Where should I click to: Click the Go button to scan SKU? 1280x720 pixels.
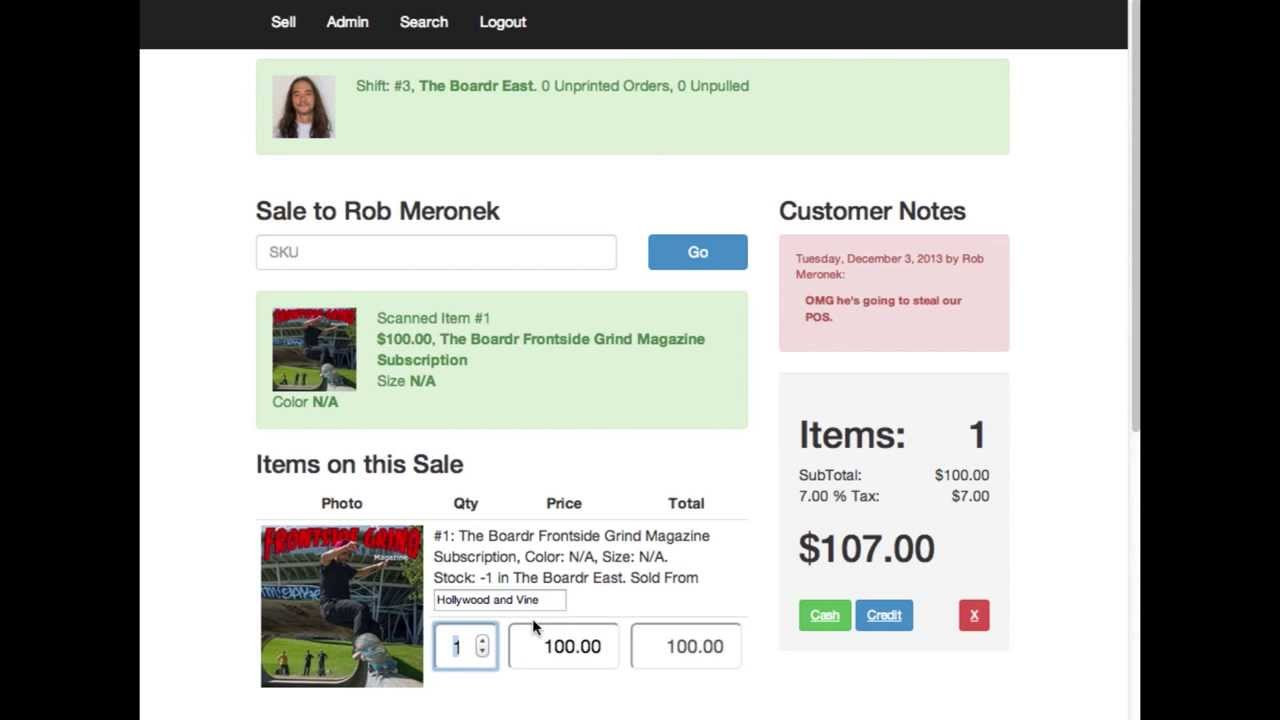[697, 252]
